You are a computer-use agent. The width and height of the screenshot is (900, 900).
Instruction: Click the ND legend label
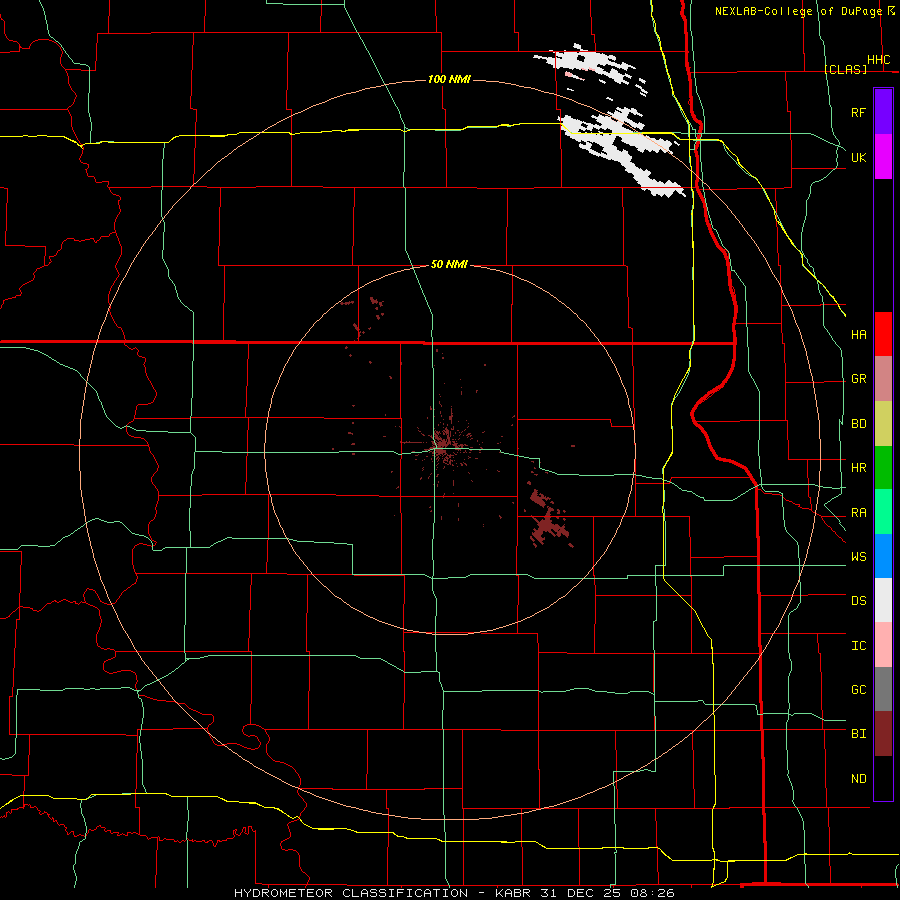point(858,779)
